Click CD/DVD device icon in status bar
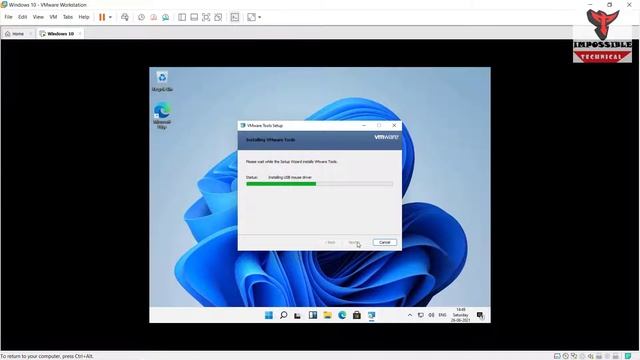This screenshot has height=360, width=640. (x=565, y=356)
